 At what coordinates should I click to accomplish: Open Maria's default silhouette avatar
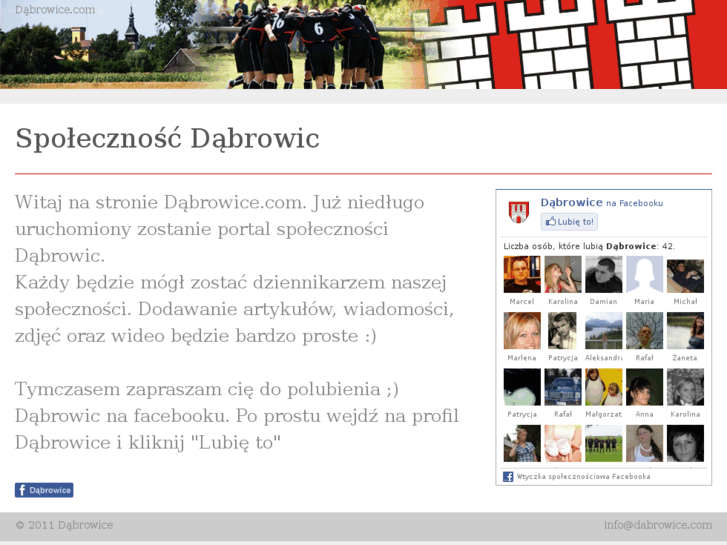coord(644,274)
